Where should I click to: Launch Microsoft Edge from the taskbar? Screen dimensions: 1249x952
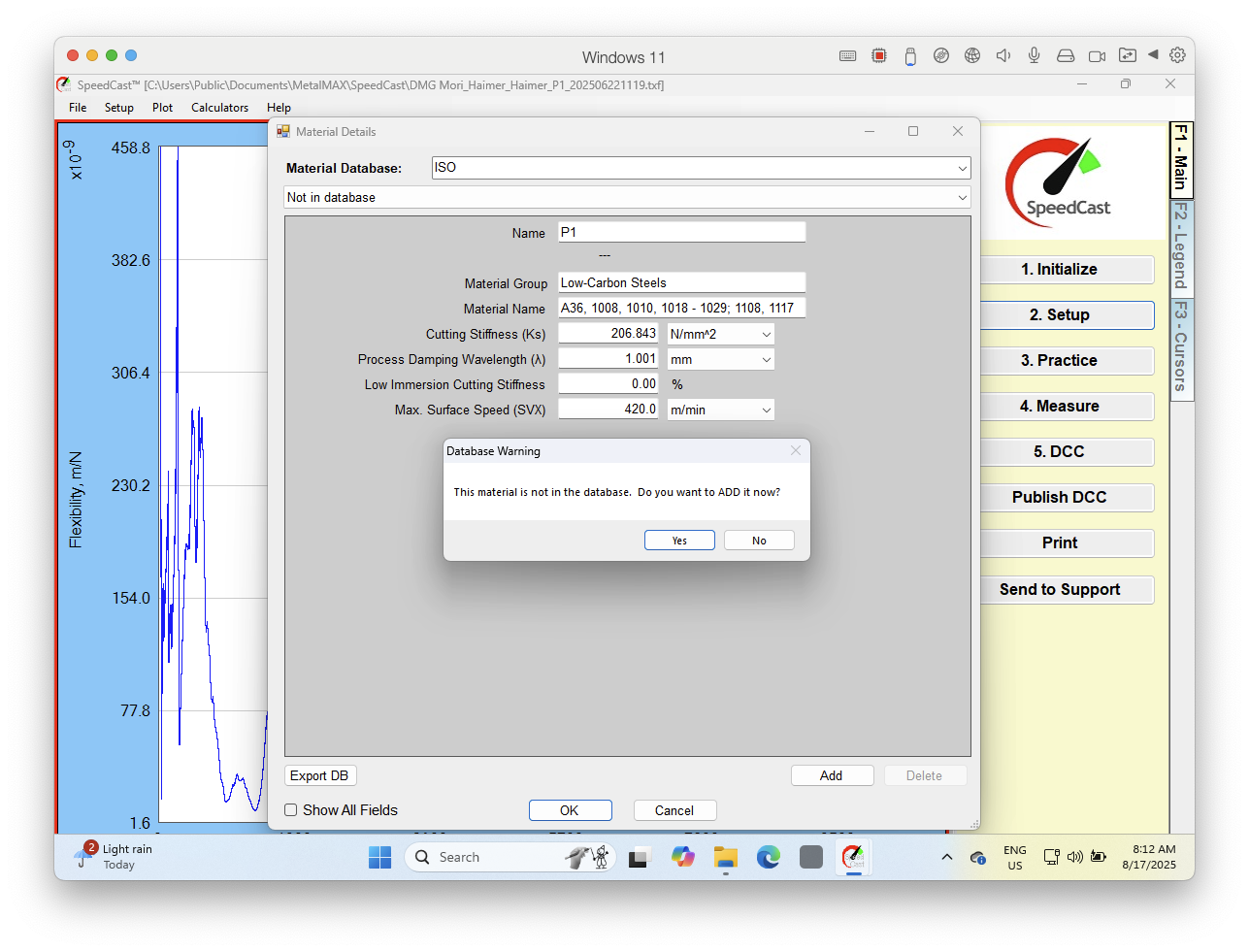769,857
